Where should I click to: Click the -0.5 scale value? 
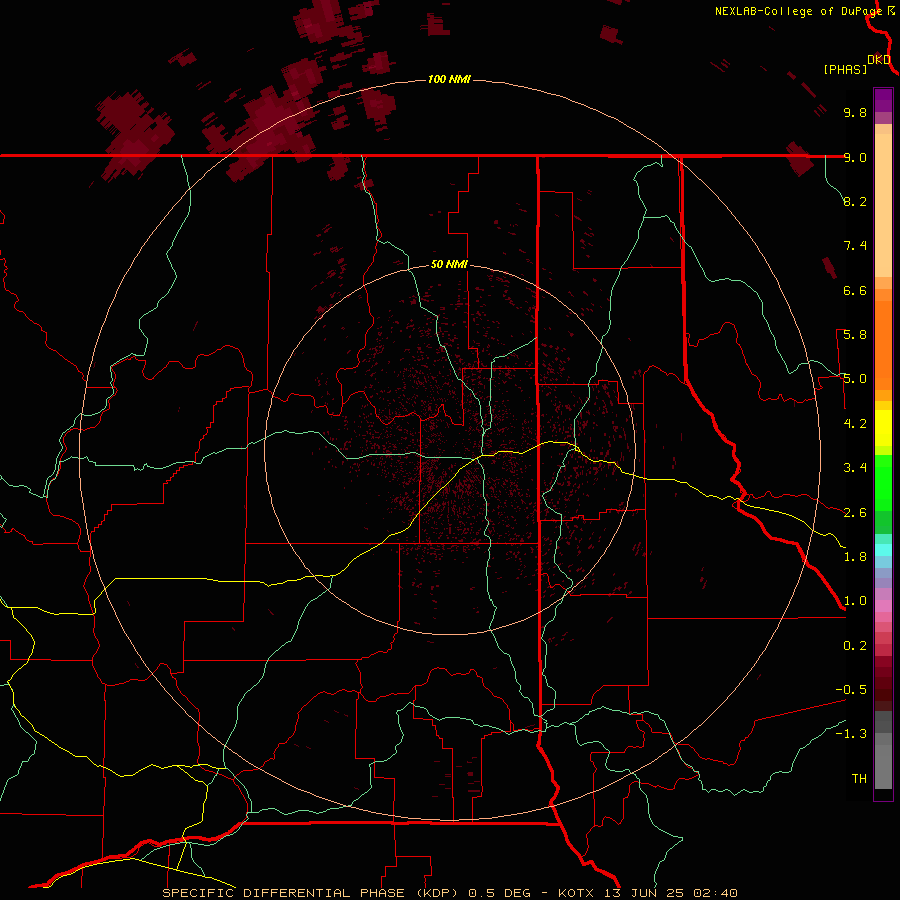point(851,690)
